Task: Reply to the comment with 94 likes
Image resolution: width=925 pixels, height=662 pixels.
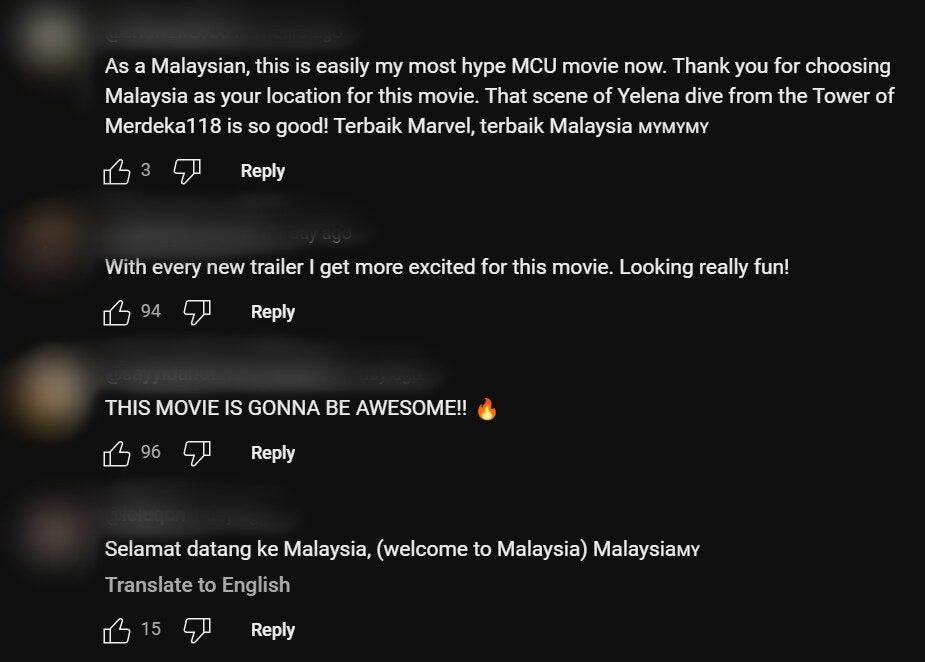Action: point(273,312)
